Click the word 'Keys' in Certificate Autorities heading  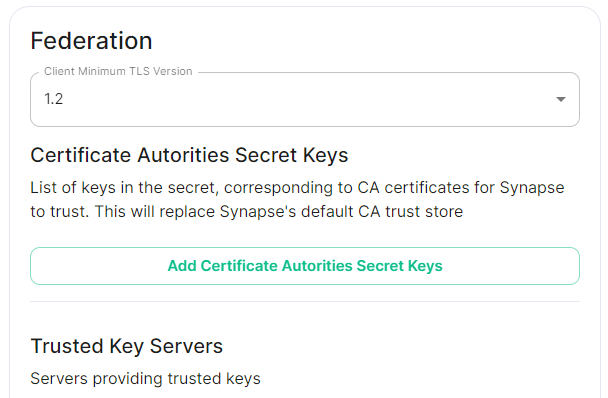325,155
